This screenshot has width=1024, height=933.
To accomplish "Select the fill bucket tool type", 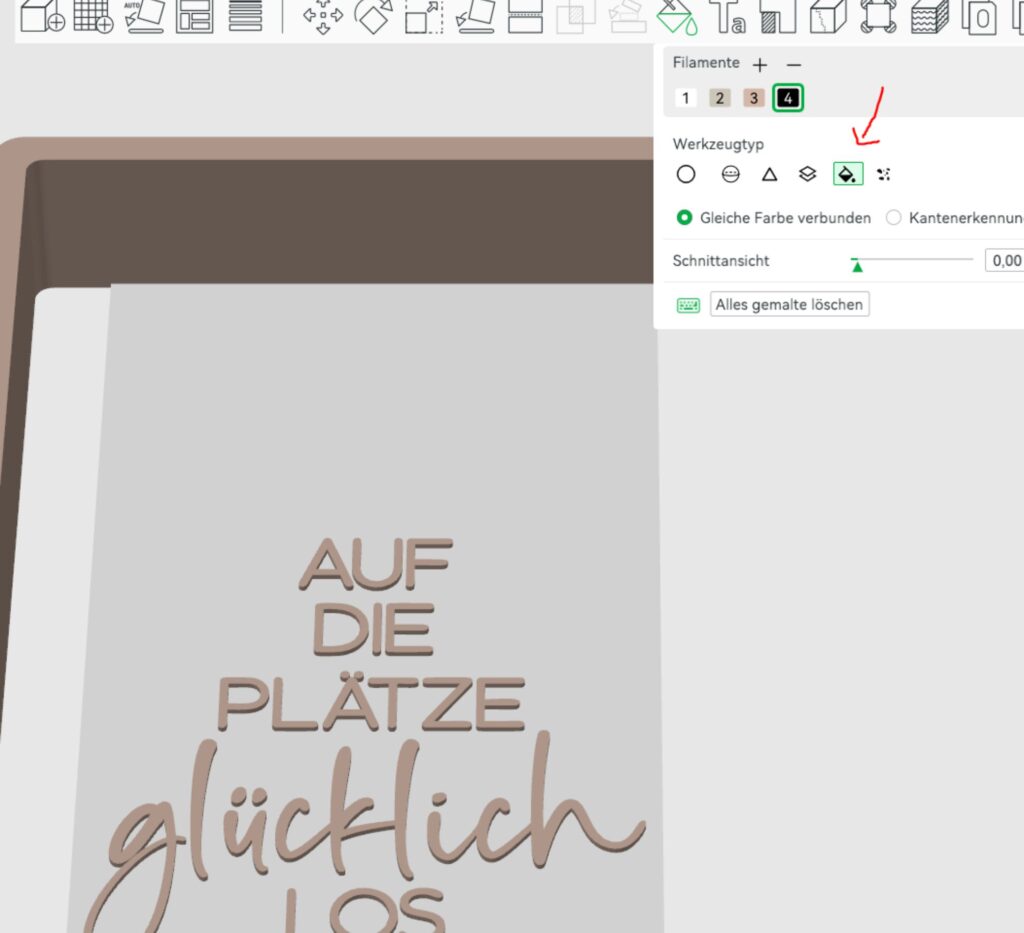I will click(x=847, y=174).
